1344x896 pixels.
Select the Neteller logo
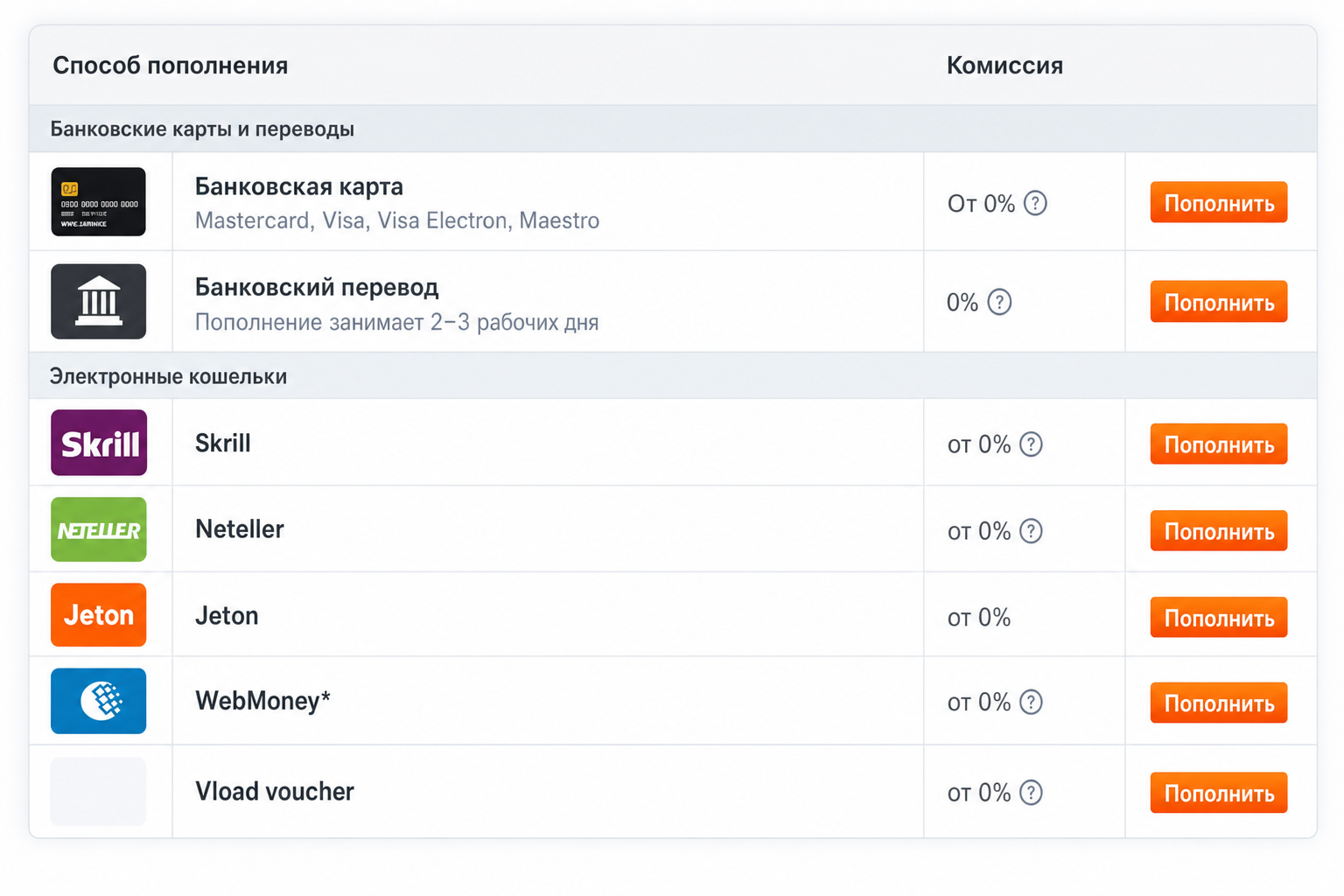[99, 529]
